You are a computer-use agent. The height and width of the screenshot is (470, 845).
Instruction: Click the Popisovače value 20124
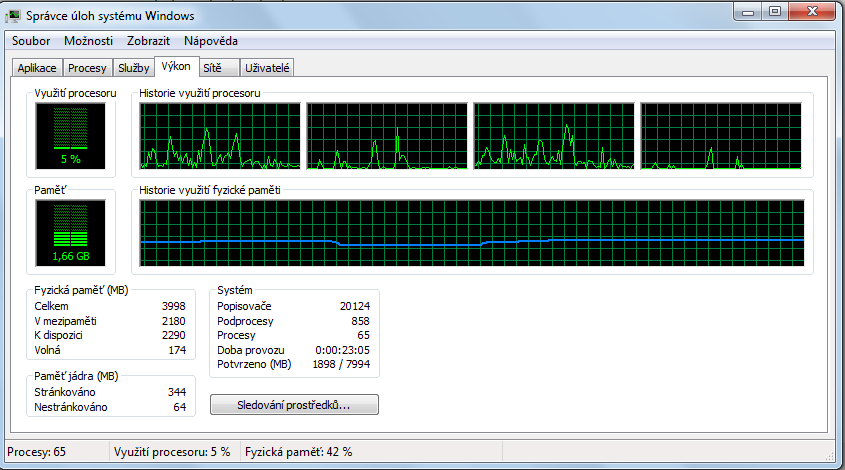point(355,306)
